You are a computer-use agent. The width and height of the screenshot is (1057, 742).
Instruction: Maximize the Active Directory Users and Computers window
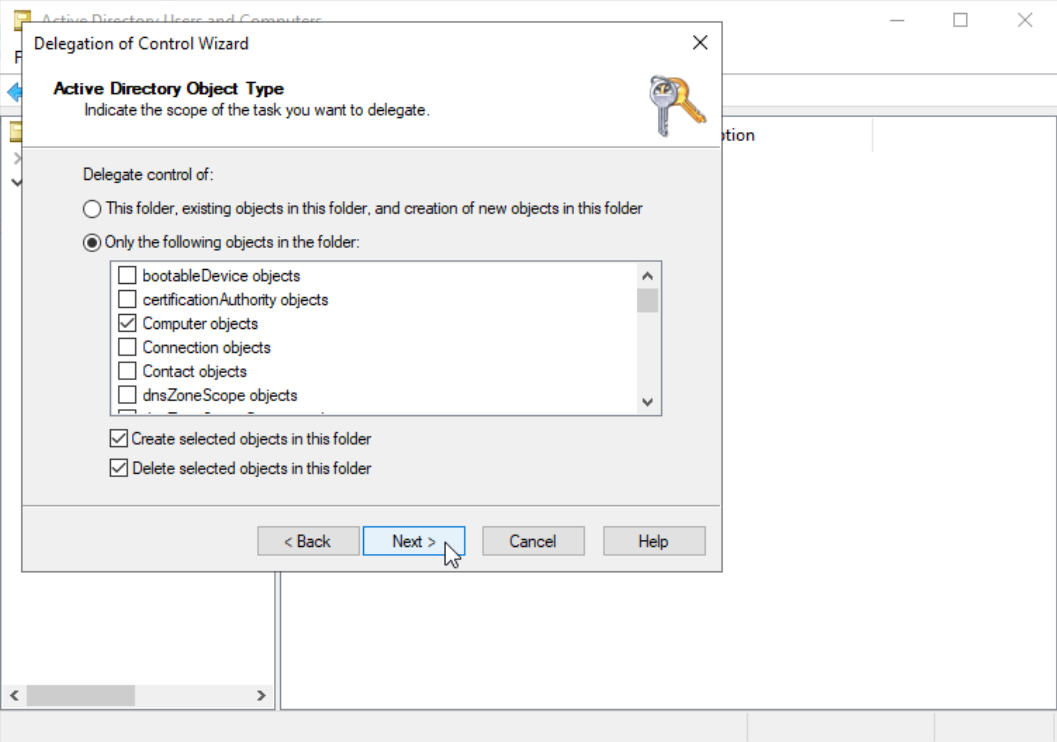click(961, 20)
